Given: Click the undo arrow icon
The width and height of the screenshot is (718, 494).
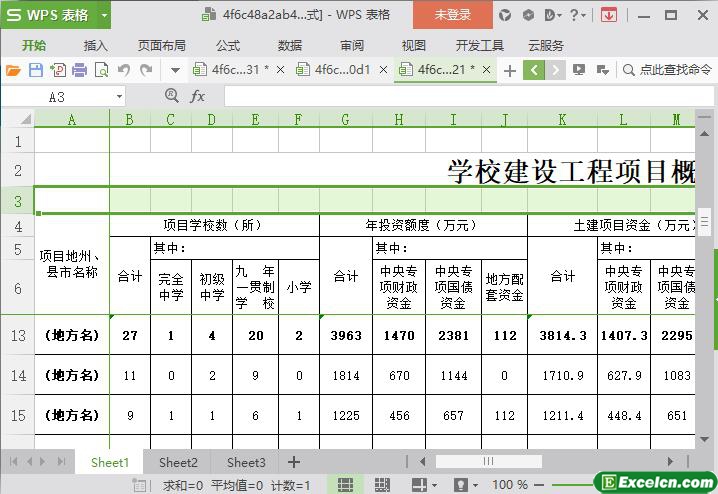Looking at the screenshot, I should click(x=124, y=70).
